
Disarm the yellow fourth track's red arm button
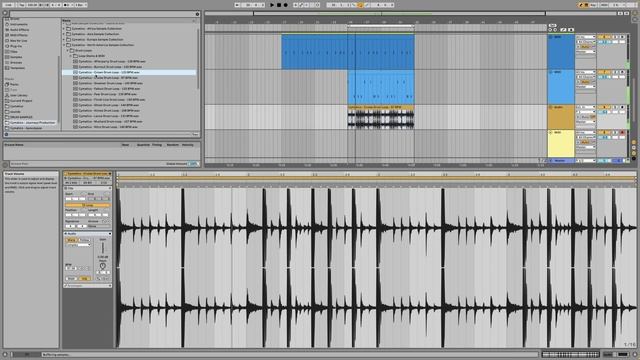pyautogui.click(x=622, y=133)
